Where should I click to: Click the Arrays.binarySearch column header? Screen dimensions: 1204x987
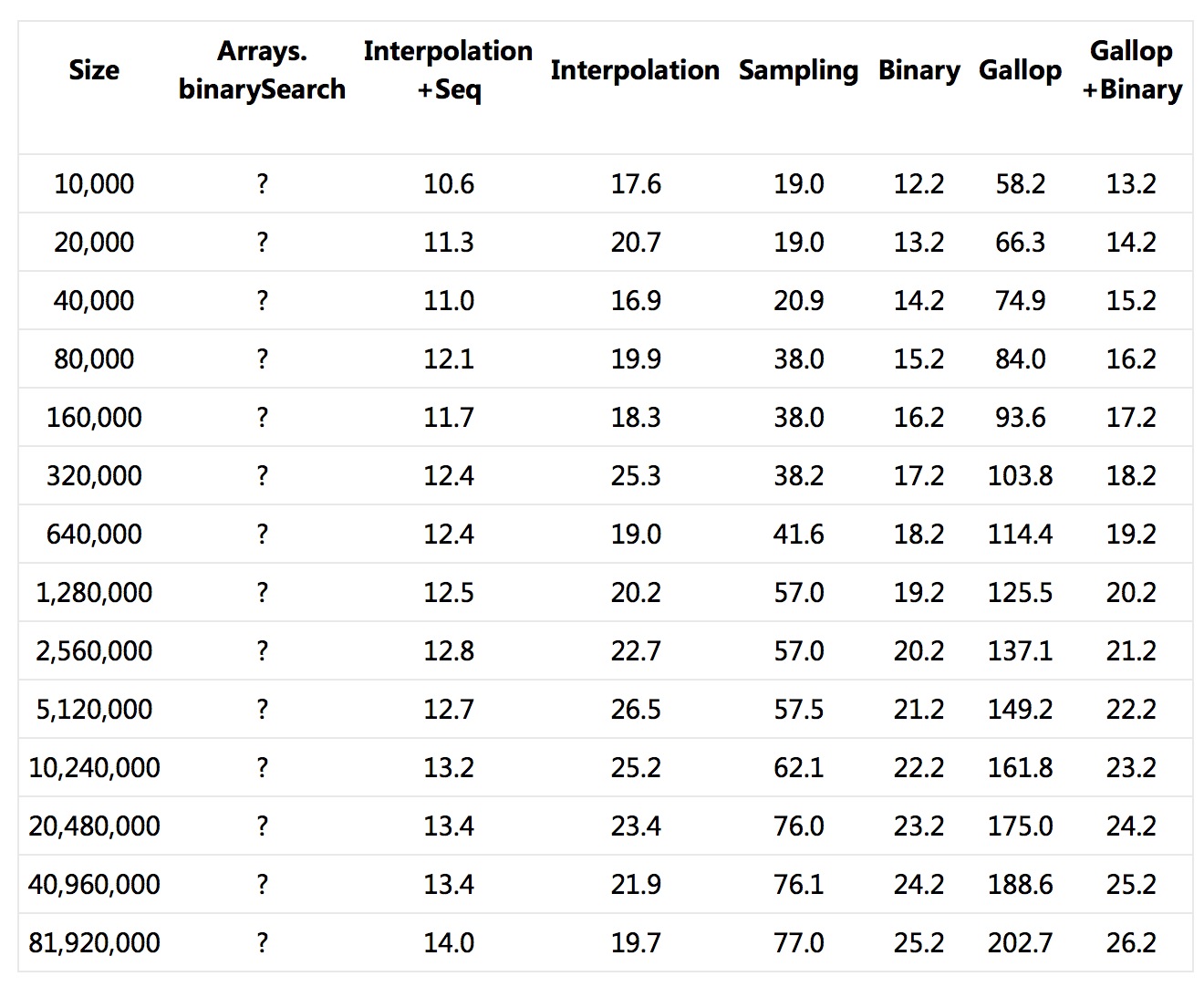262,70
